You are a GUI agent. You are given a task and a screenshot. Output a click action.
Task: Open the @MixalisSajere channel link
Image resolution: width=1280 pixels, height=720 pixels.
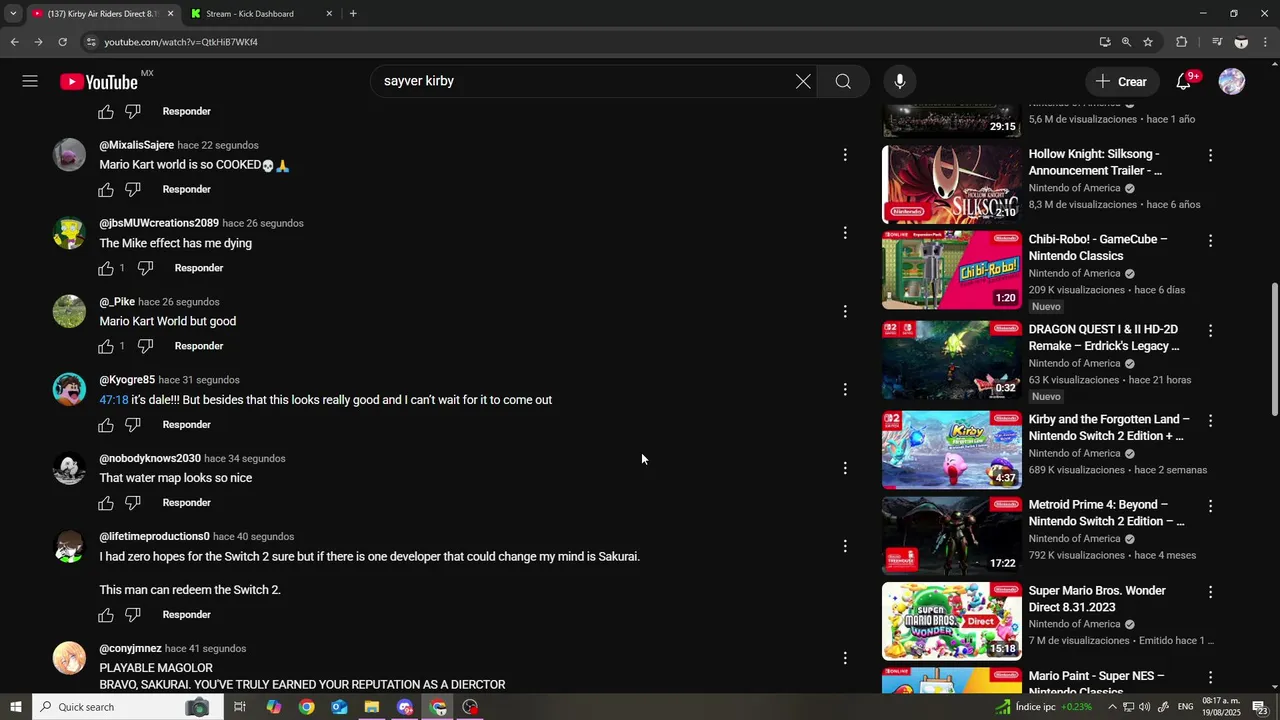coord(137,145)
